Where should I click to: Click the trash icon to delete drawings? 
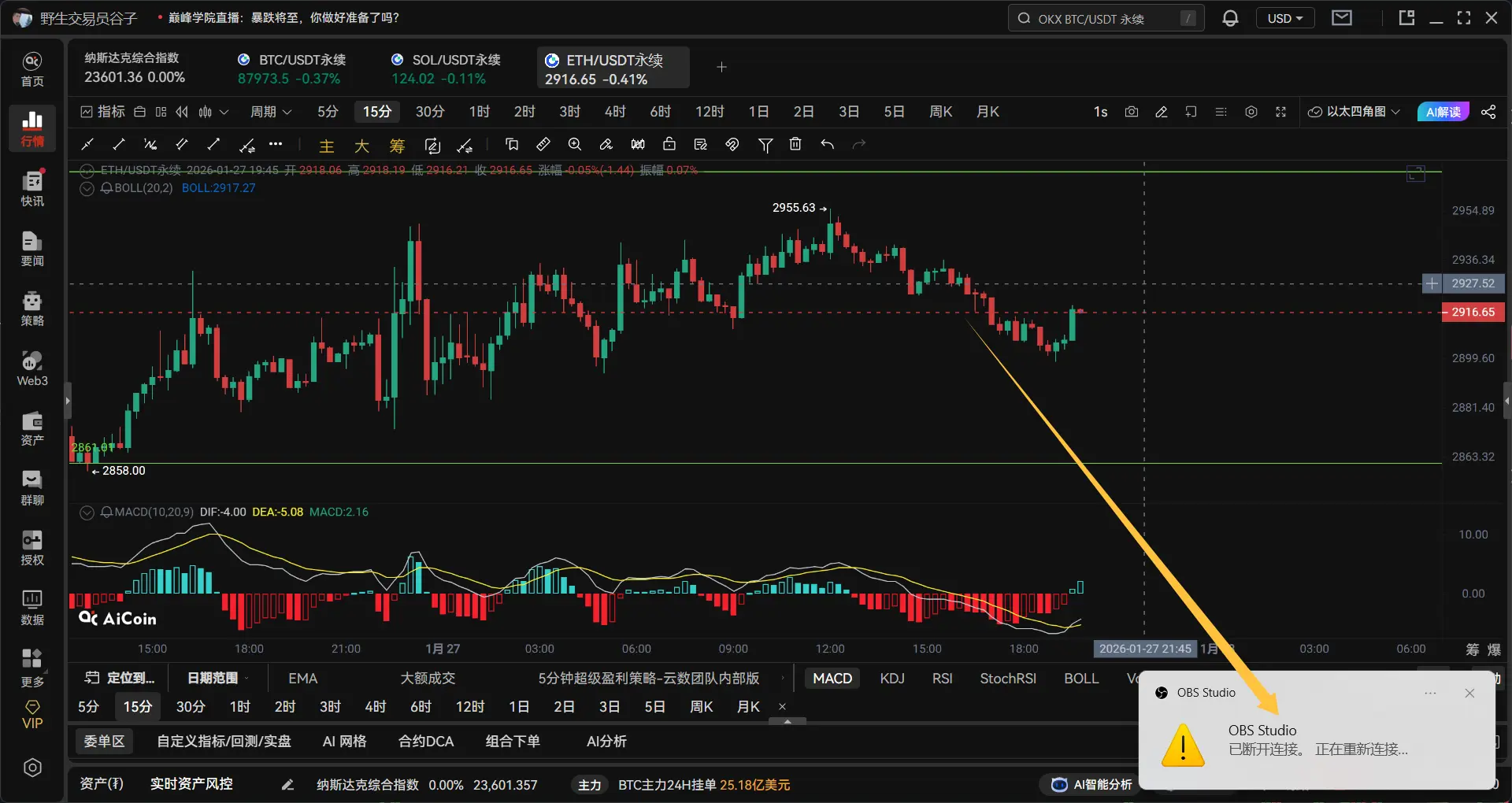pos(795,144)
